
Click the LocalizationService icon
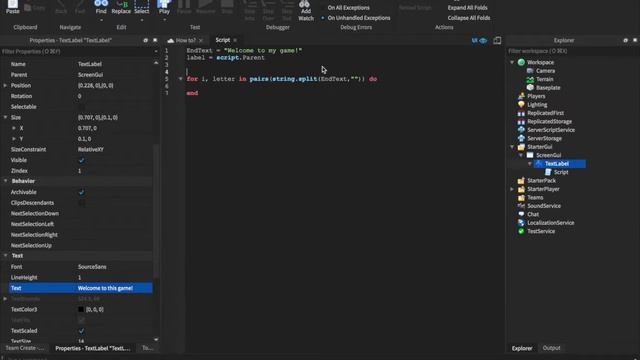[x=521, y=223]
